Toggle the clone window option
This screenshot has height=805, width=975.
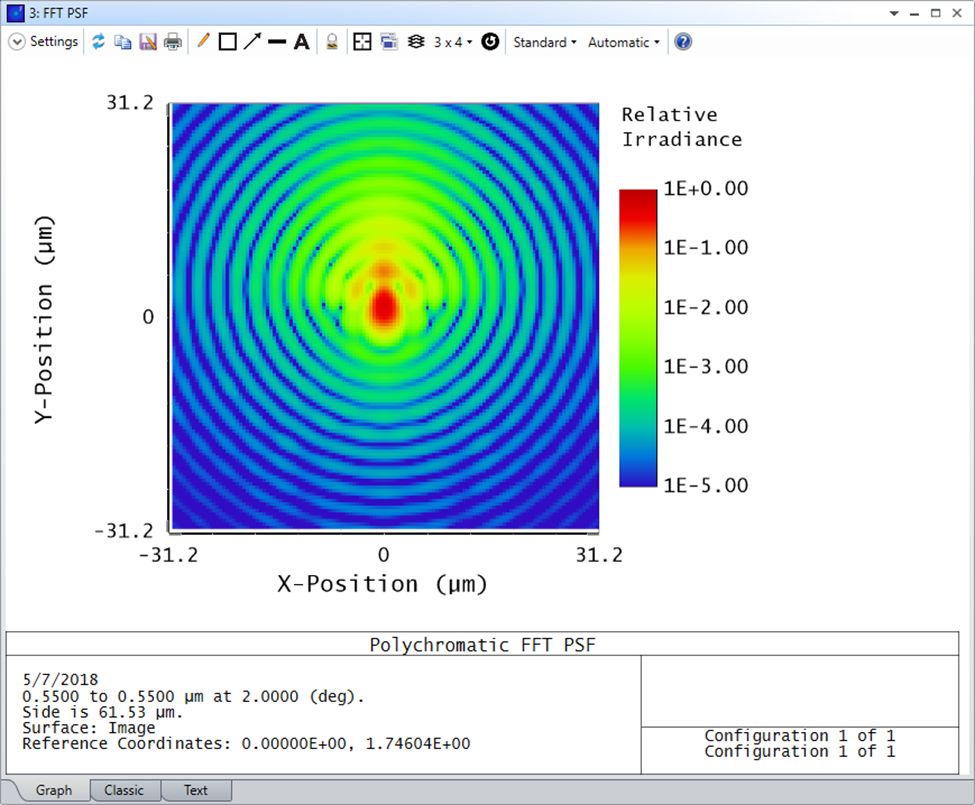388,42
